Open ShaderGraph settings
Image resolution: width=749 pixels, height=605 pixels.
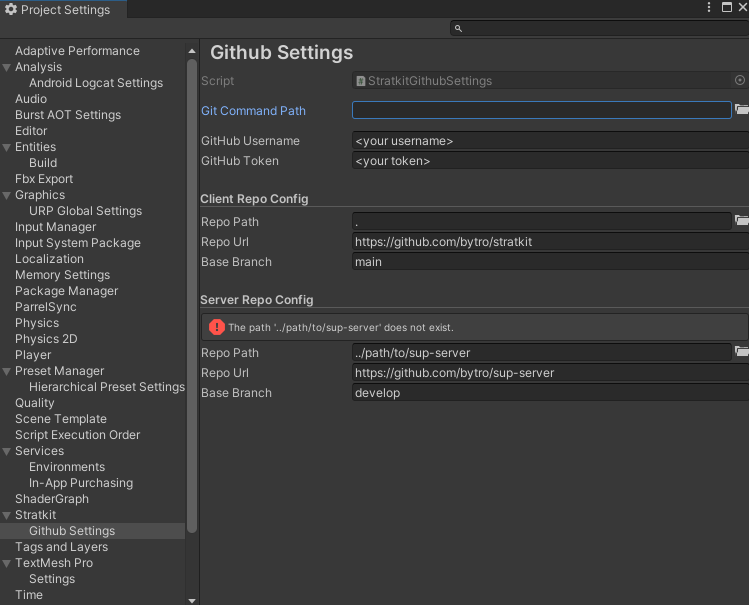click(x=52, y=499)
